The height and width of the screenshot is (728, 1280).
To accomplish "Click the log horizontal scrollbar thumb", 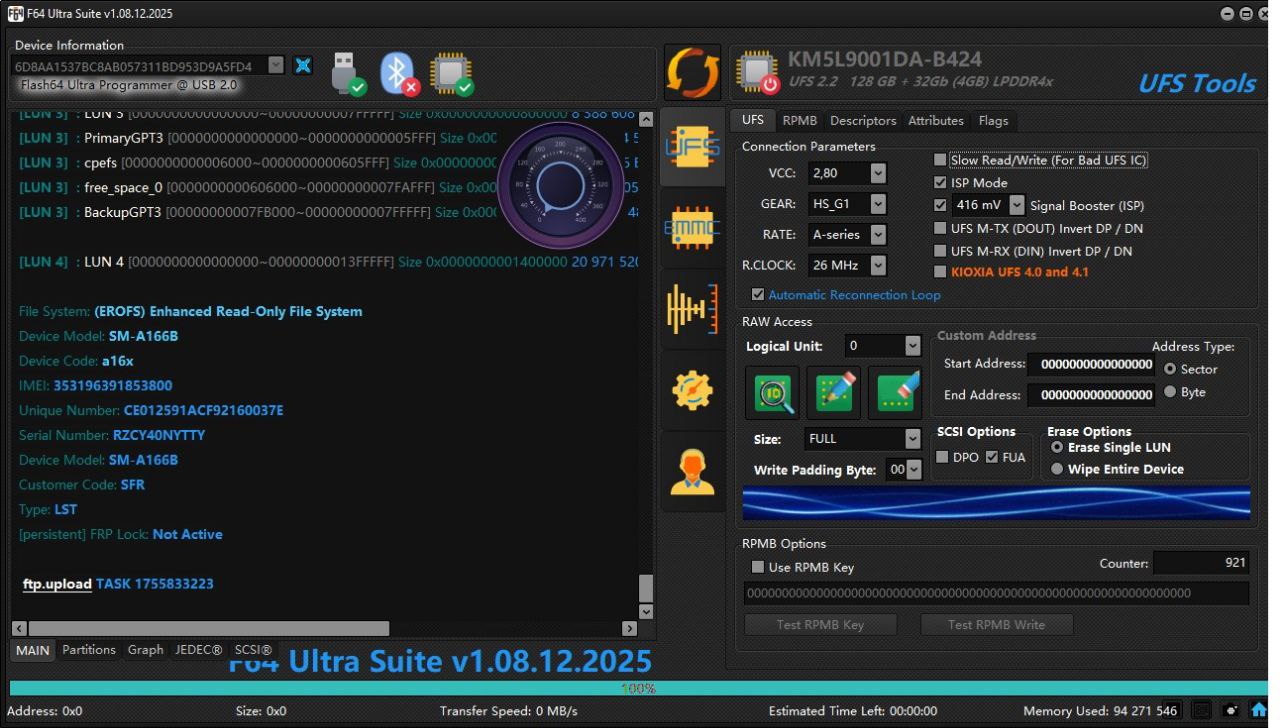I will pos(209,629).
